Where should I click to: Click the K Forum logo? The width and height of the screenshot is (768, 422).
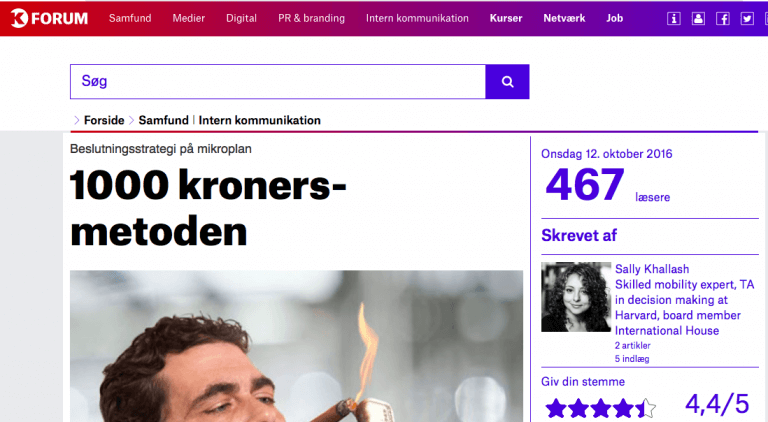point(49,18)
